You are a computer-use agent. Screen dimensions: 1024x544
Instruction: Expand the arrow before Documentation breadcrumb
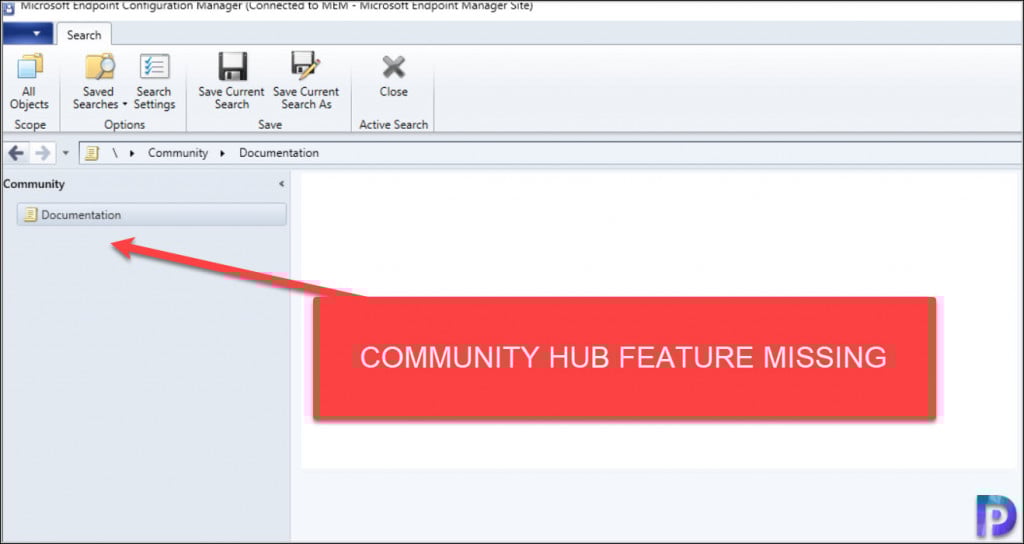[223, 153]
